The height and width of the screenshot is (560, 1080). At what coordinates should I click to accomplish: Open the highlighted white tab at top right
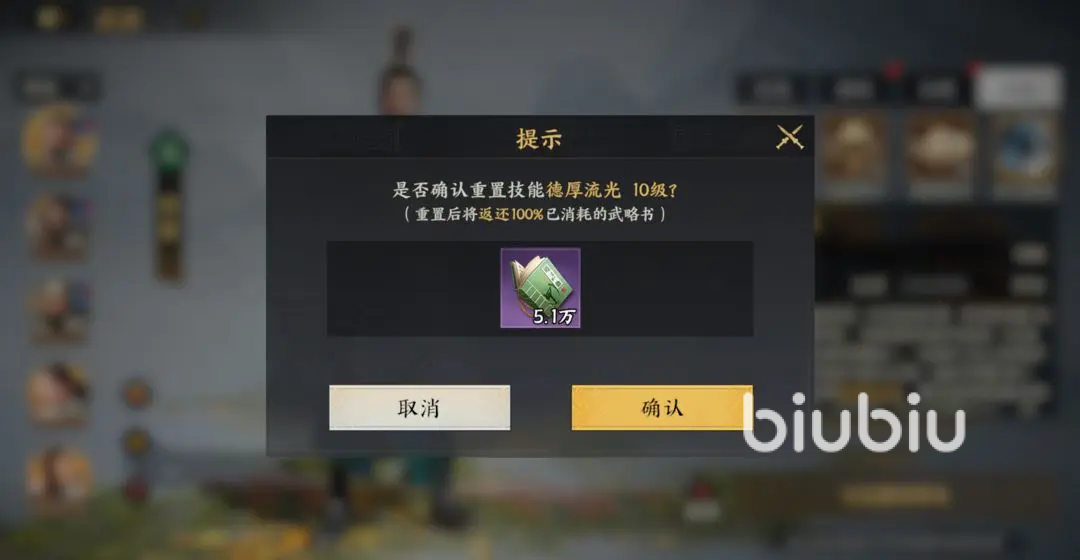[1017, 88]
